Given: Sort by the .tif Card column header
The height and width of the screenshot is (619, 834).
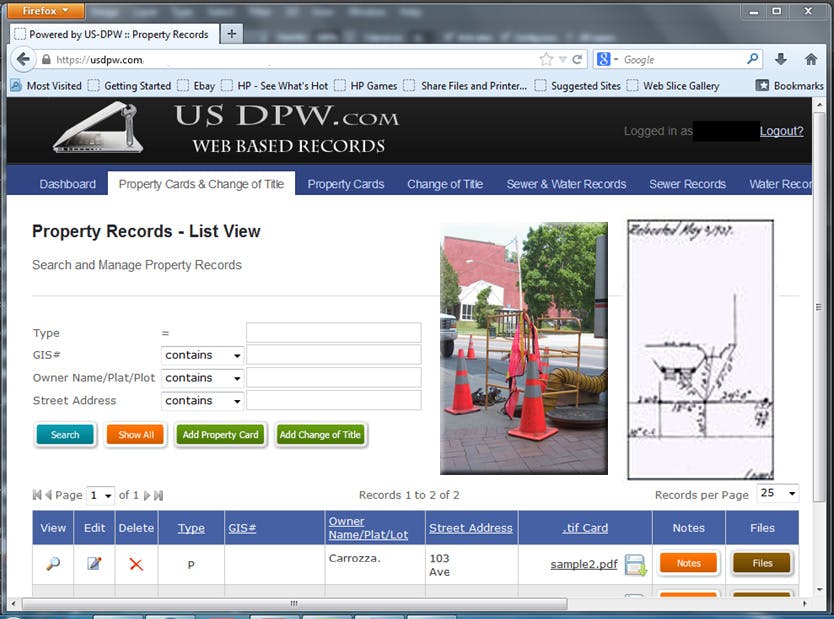Looking at the screenshot, I should pyautogui.click(x=585, y=528).
